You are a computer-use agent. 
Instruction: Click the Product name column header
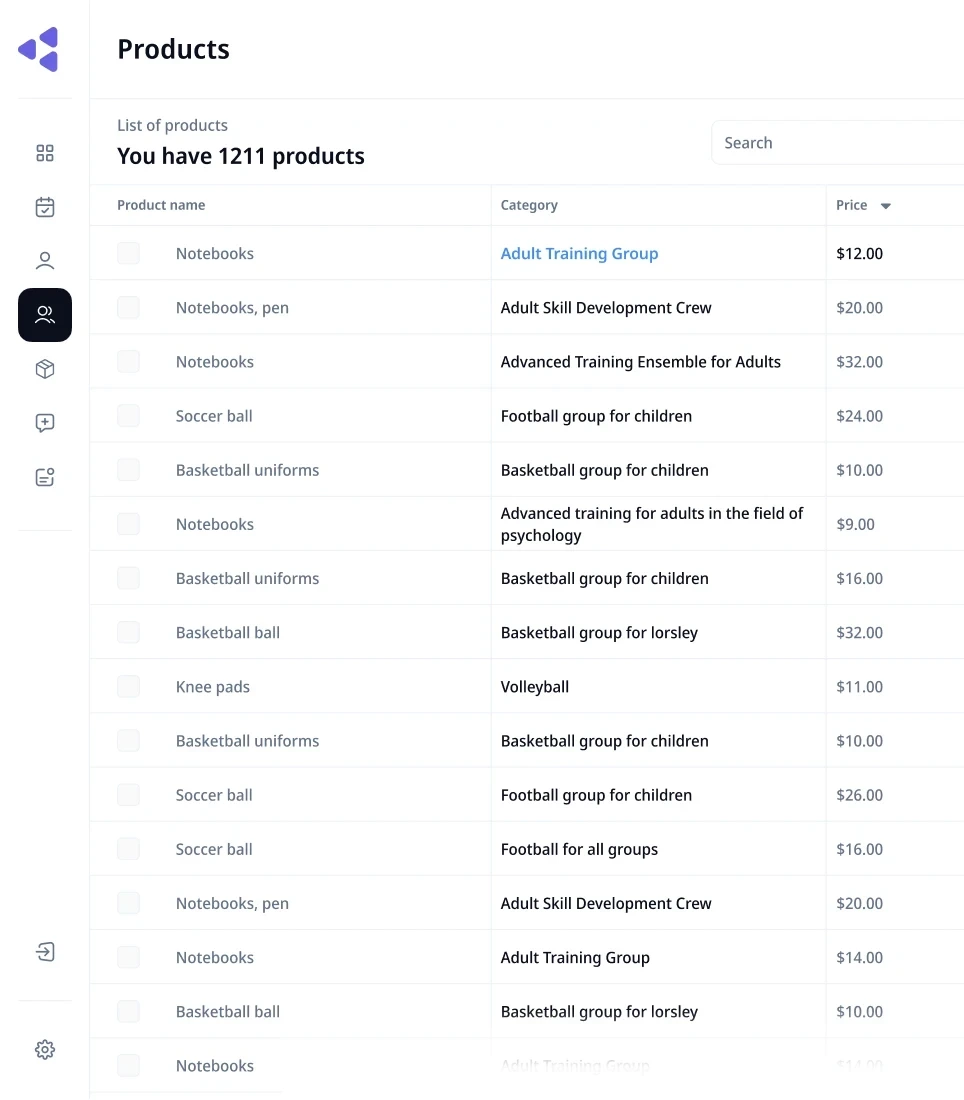(161, 205)
